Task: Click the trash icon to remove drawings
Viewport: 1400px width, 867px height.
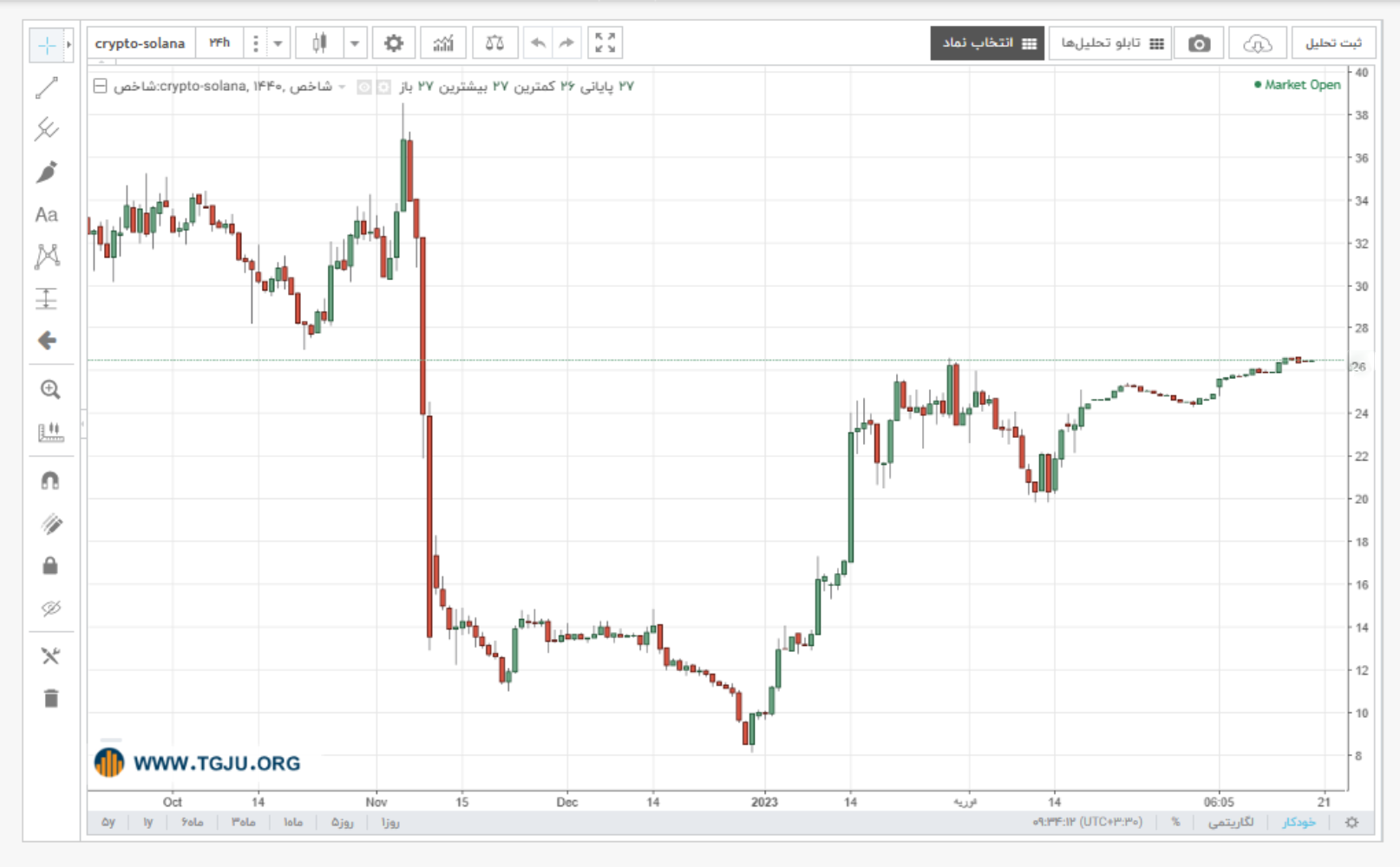Action: click(50, 699)
